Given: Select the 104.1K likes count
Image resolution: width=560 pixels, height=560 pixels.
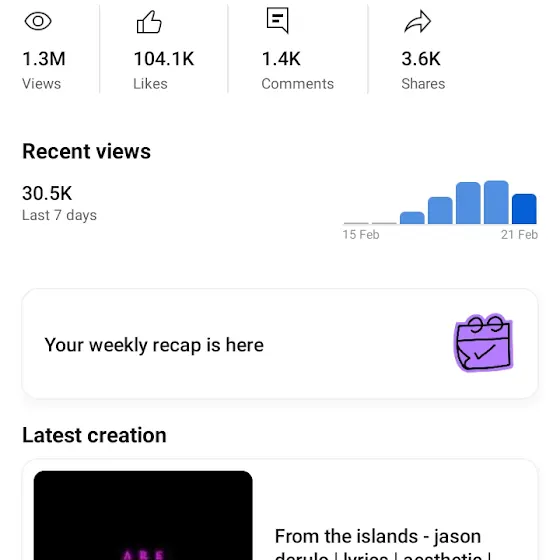Looking at the screenshot, I should click(164, 59).
